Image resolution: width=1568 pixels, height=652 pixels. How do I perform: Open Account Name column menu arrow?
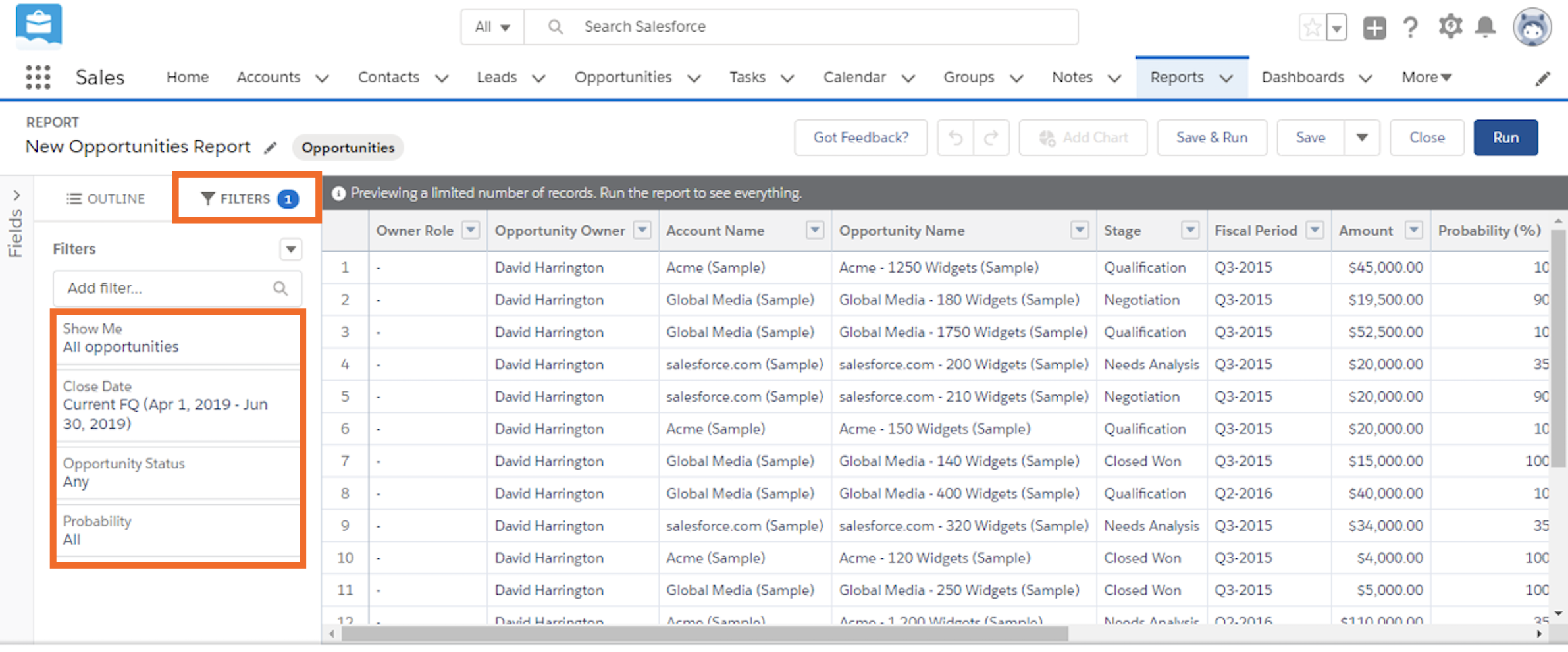814,230
